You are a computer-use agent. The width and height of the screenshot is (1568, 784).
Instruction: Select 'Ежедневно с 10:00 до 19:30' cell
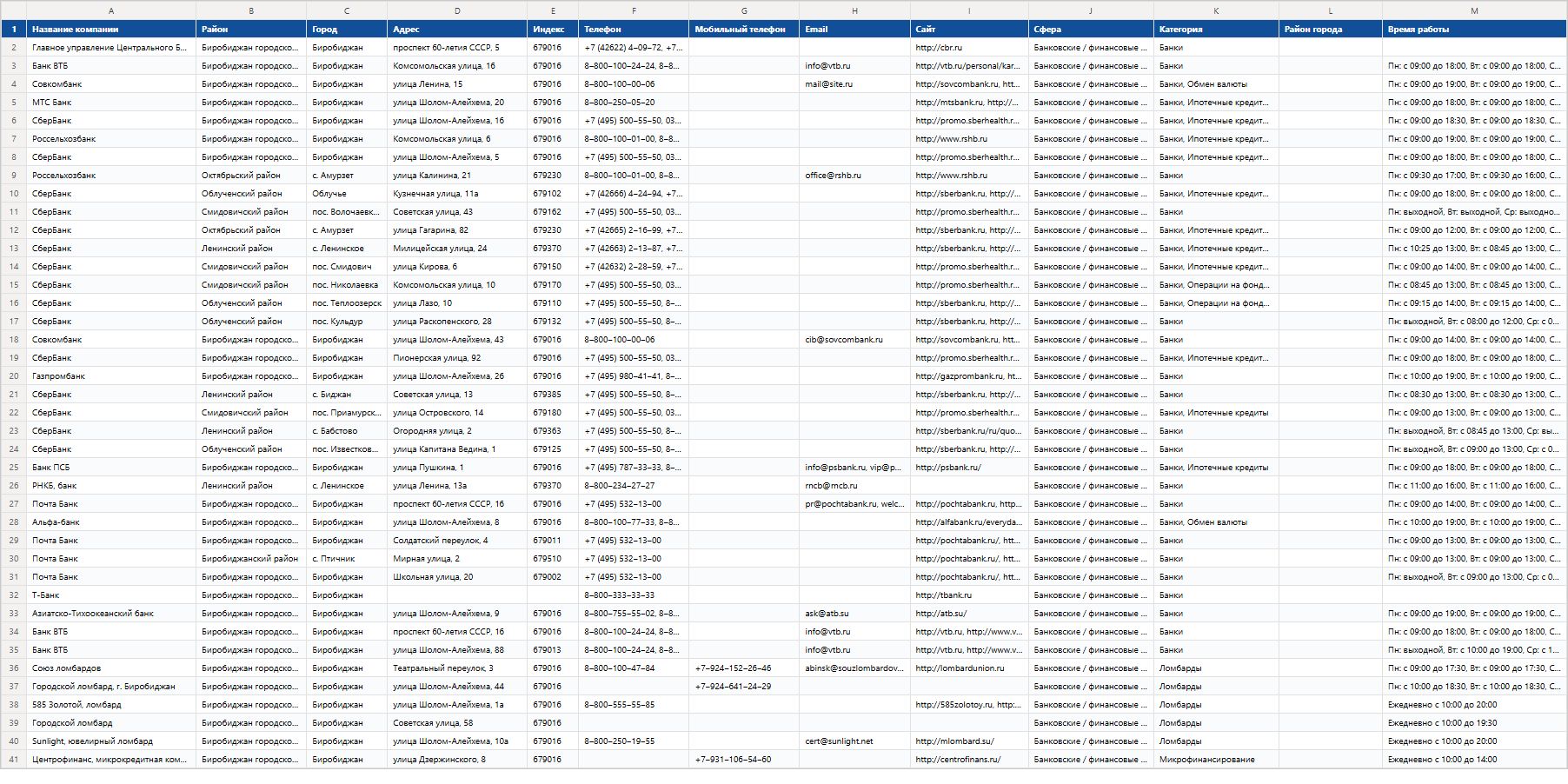point(1474,723)
